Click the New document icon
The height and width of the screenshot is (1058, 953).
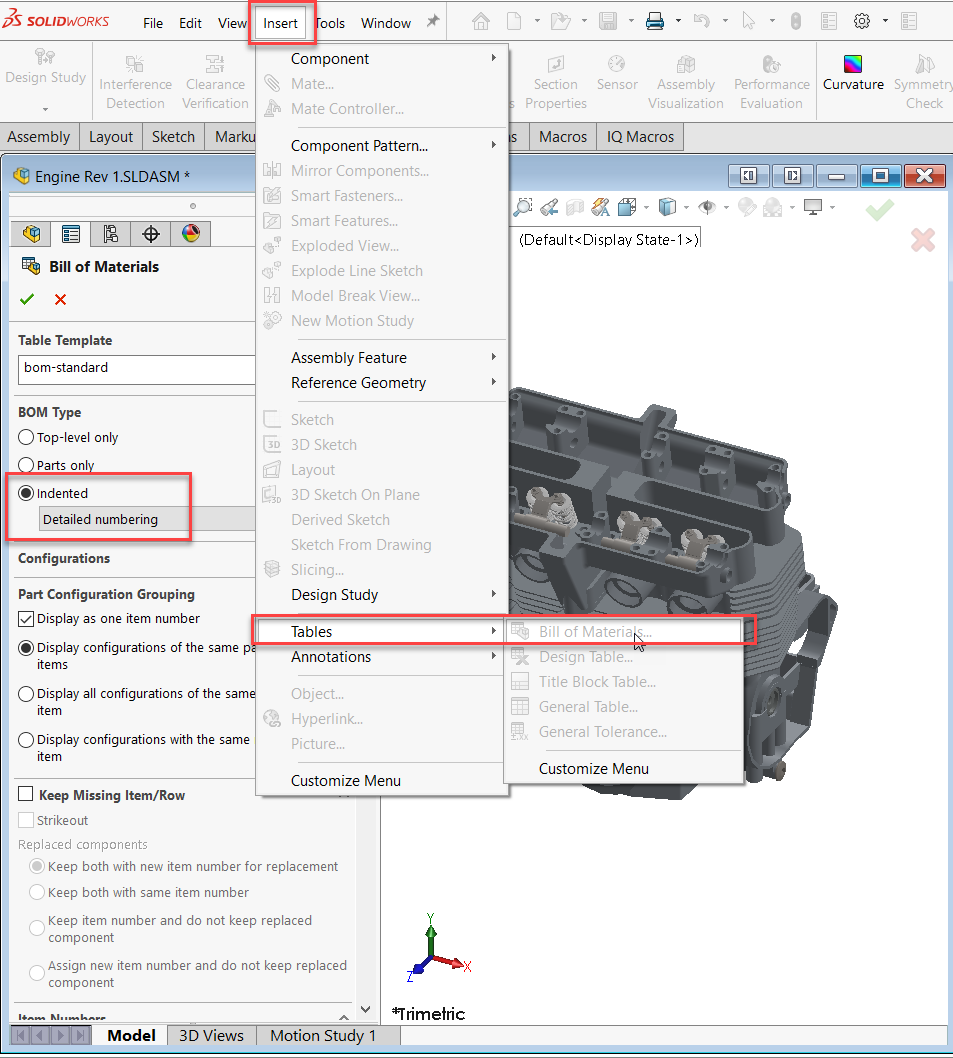514,22
